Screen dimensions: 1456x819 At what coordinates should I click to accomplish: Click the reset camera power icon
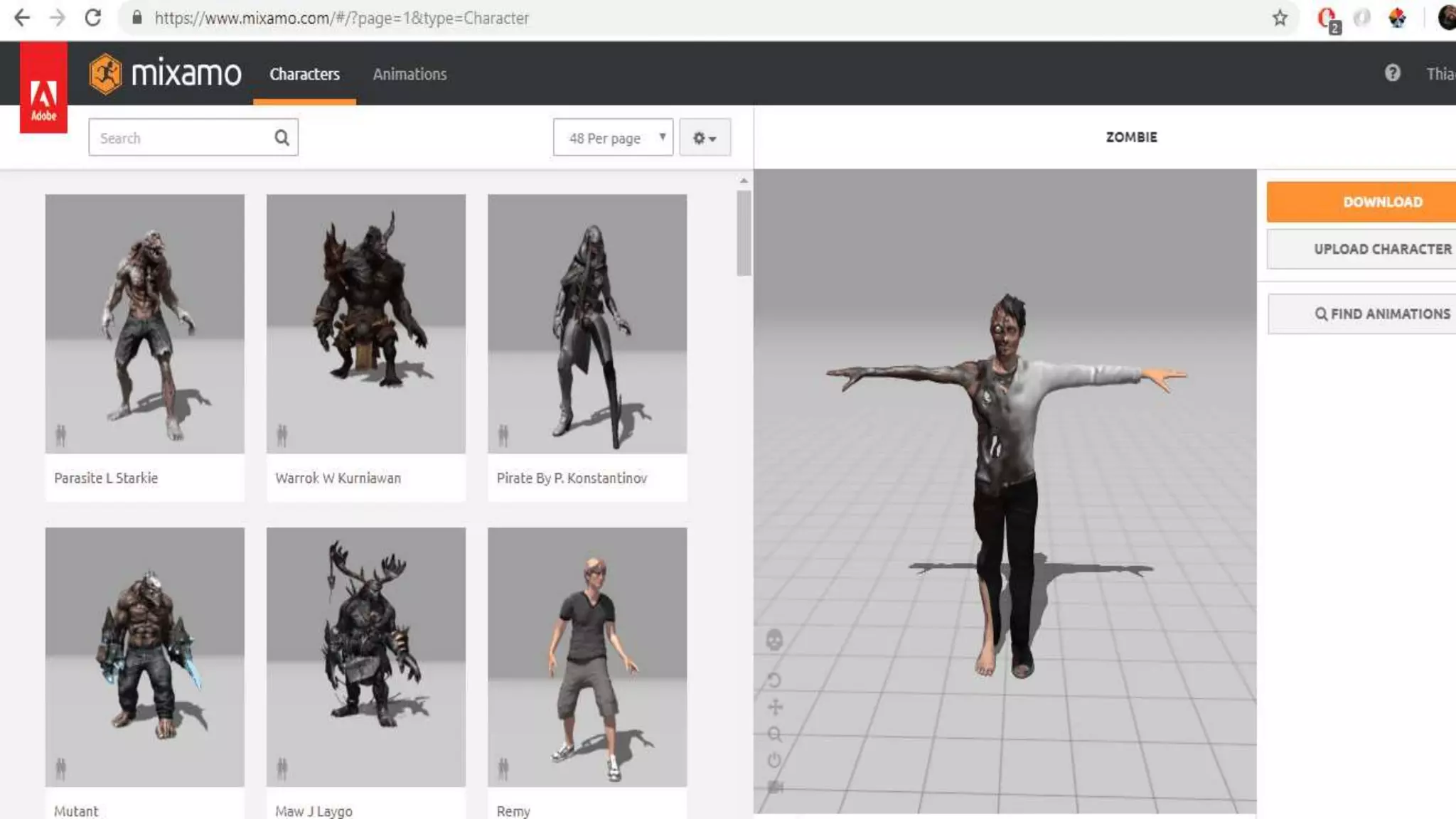pos(775,760)
